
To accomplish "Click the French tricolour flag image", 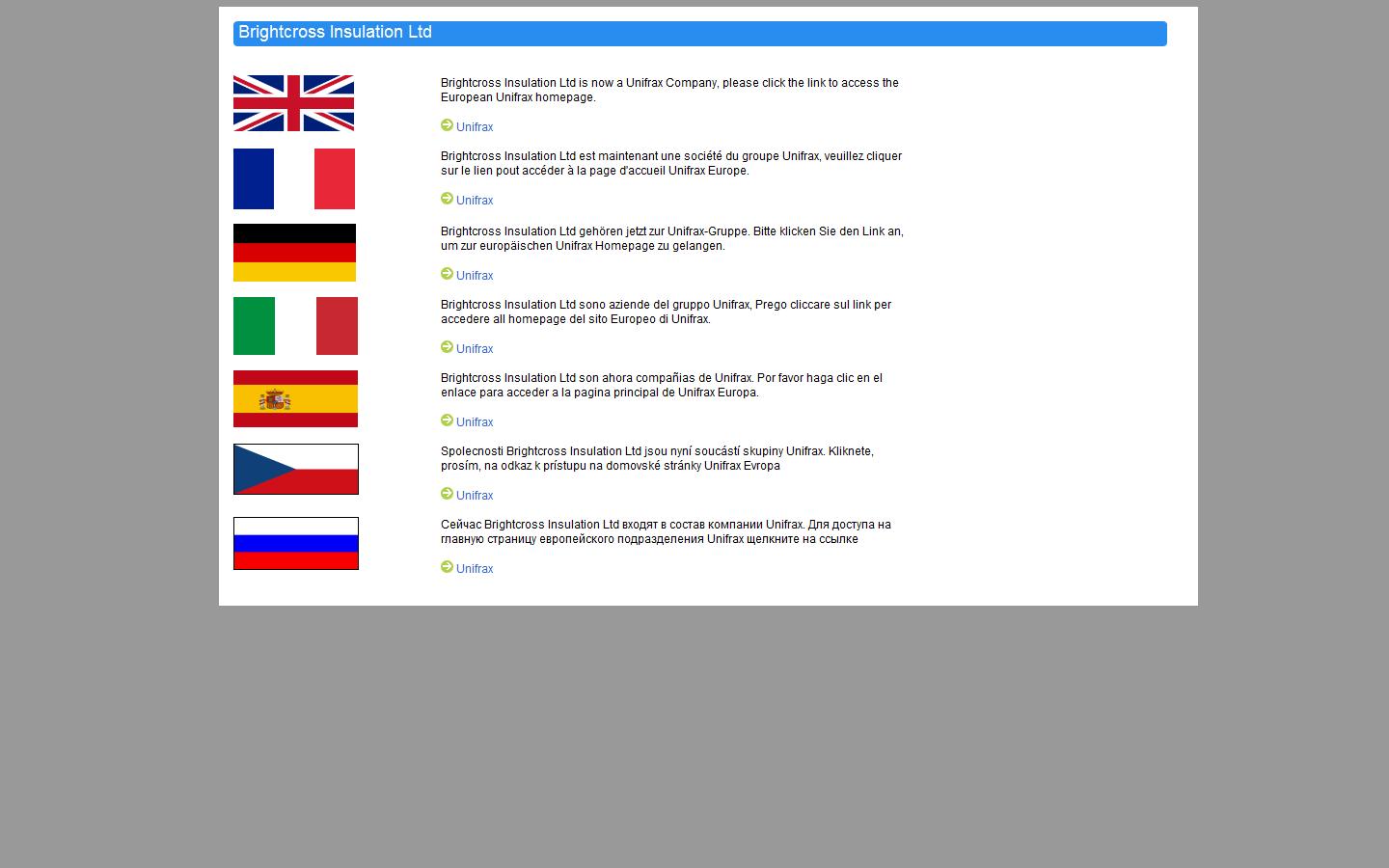I will point(294,178).
